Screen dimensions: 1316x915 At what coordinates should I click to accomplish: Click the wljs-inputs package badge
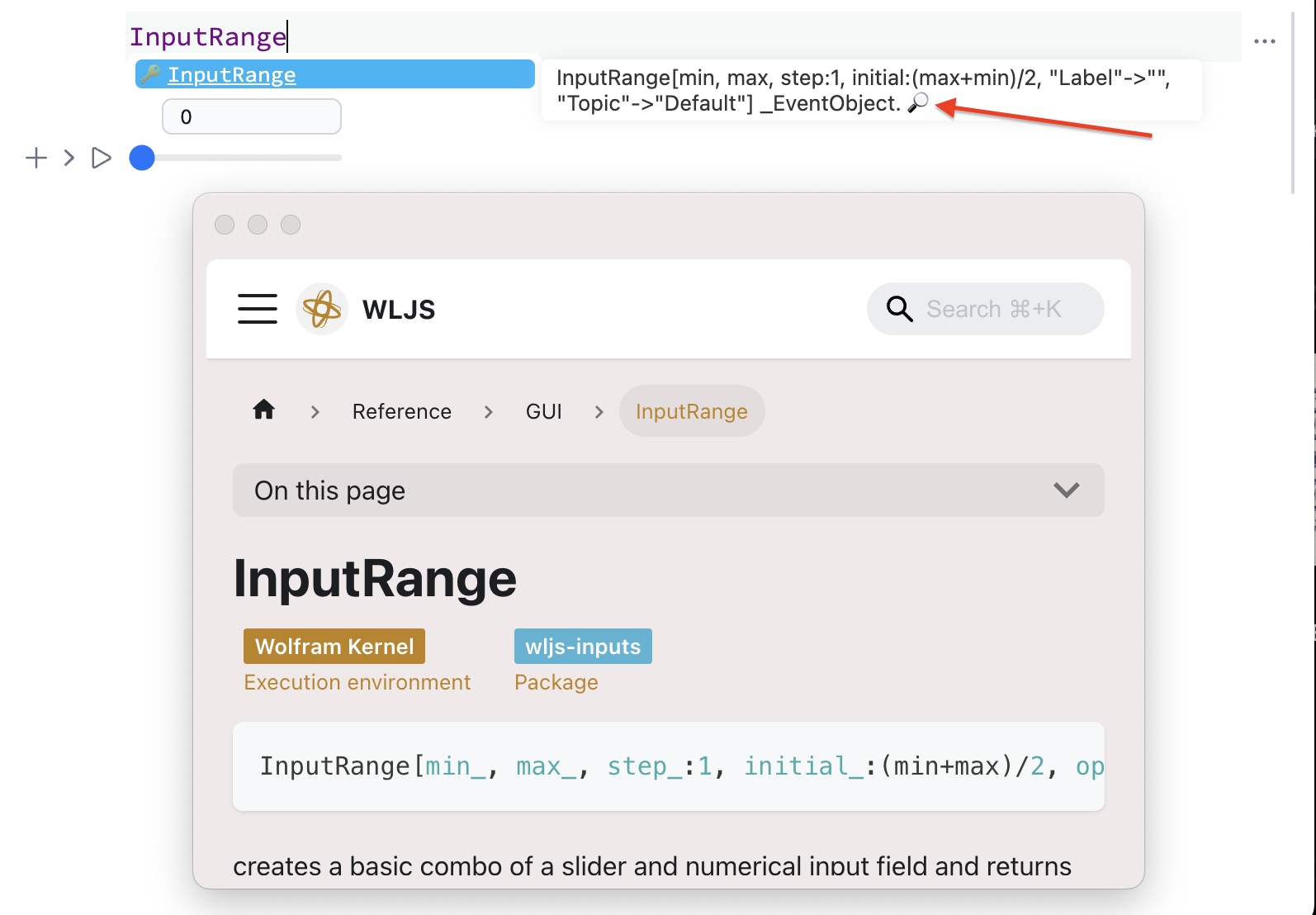[x=583, y=646]
